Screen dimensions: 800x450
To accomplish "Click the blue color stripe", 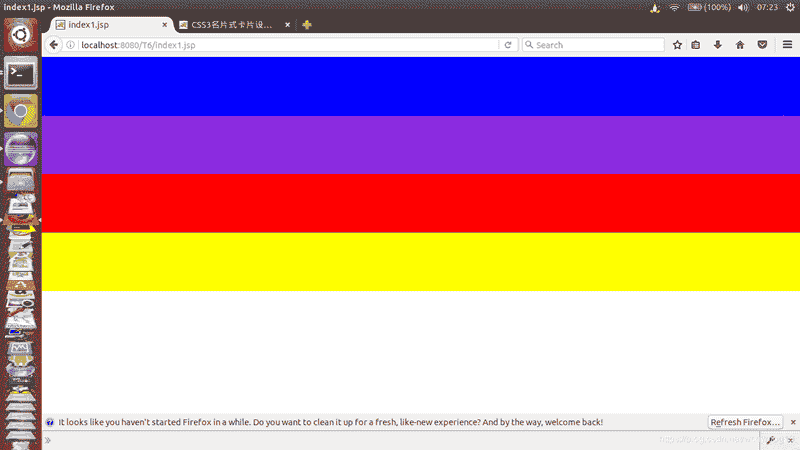I will (x=420, y=86).
